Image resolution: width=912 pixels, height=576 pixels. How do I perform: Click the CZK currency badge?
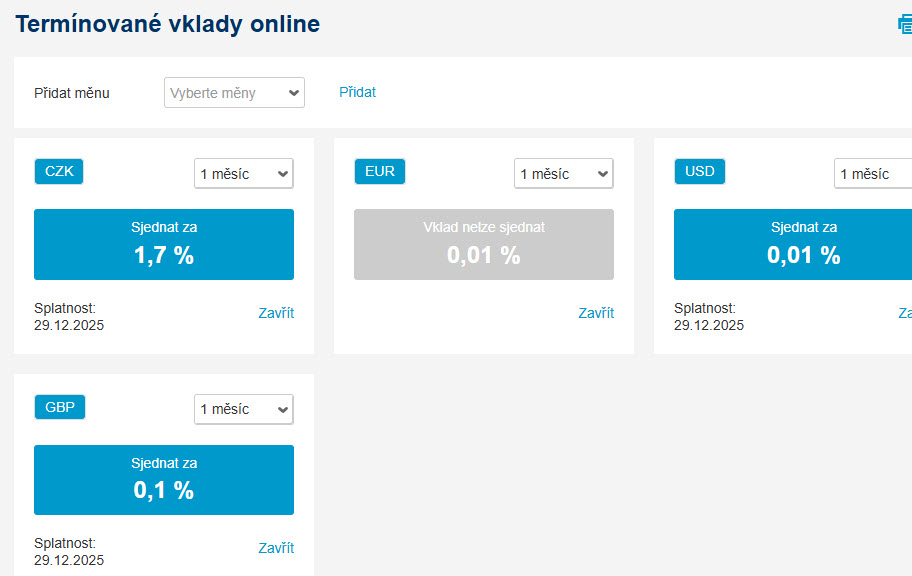(x=59, y=172)
